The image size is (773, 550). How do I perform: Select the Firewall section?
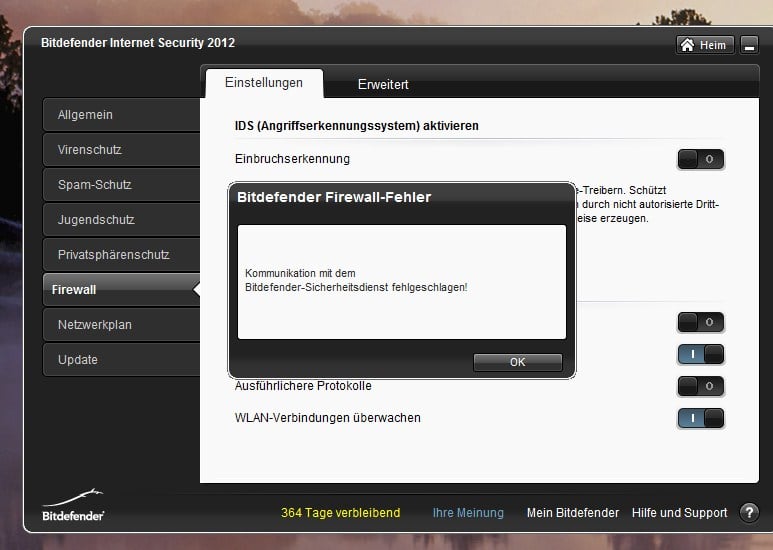click(121, 290)
